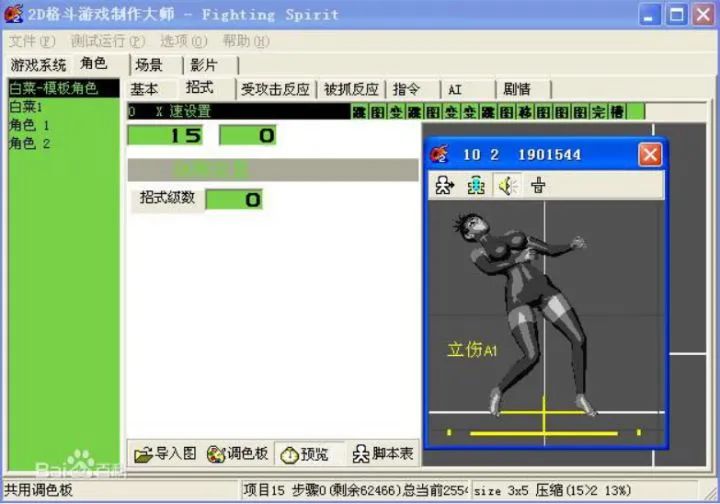Switch to the 游戏系统 tab
This screenshot has width=720, height=504.
[39, 65]
